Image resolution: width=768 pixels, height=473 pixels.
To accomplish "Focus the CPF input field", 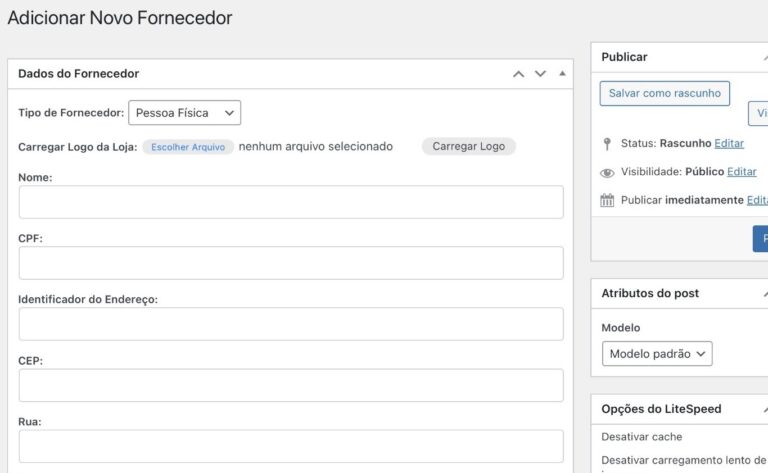I will [x=291, y=263].
